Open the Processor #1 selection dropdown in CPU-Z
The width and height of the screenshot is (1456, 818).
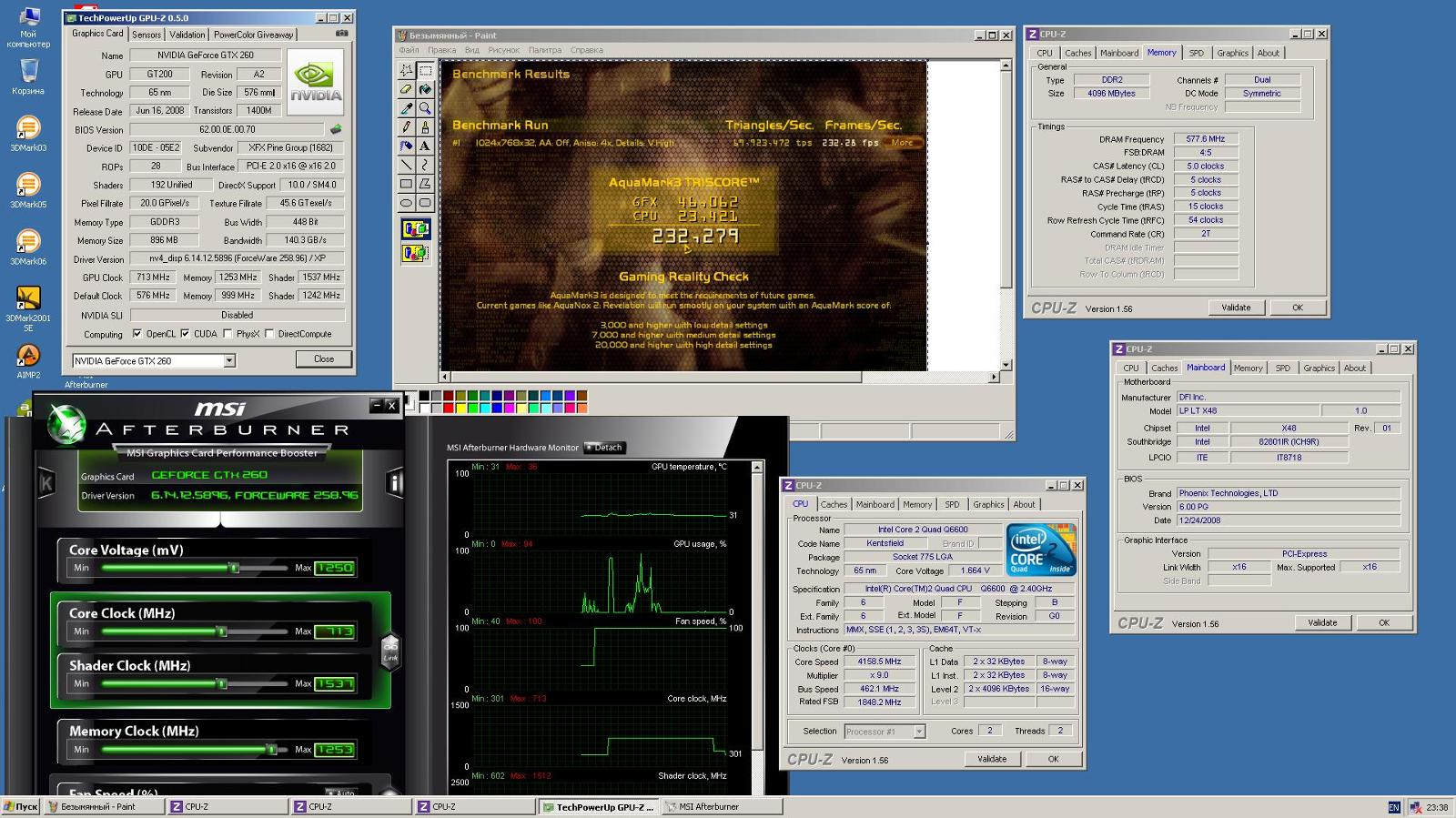(x=919, y=732)
